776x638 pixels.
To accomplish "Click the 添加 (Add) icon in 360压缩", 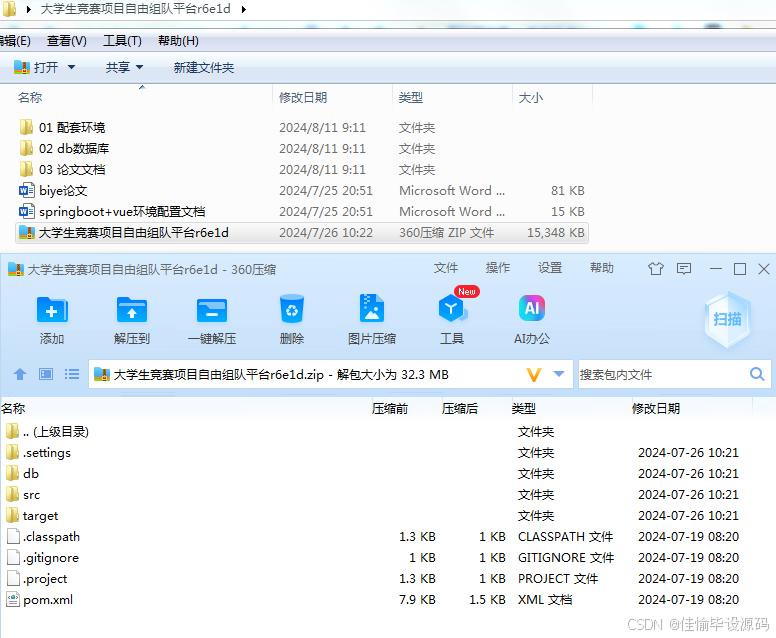I will [x=52, y=310].
